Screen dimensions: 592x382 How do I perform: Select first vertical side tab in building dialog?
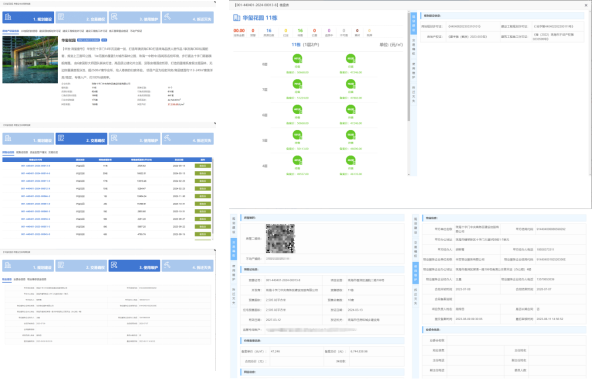pos(413,23)
